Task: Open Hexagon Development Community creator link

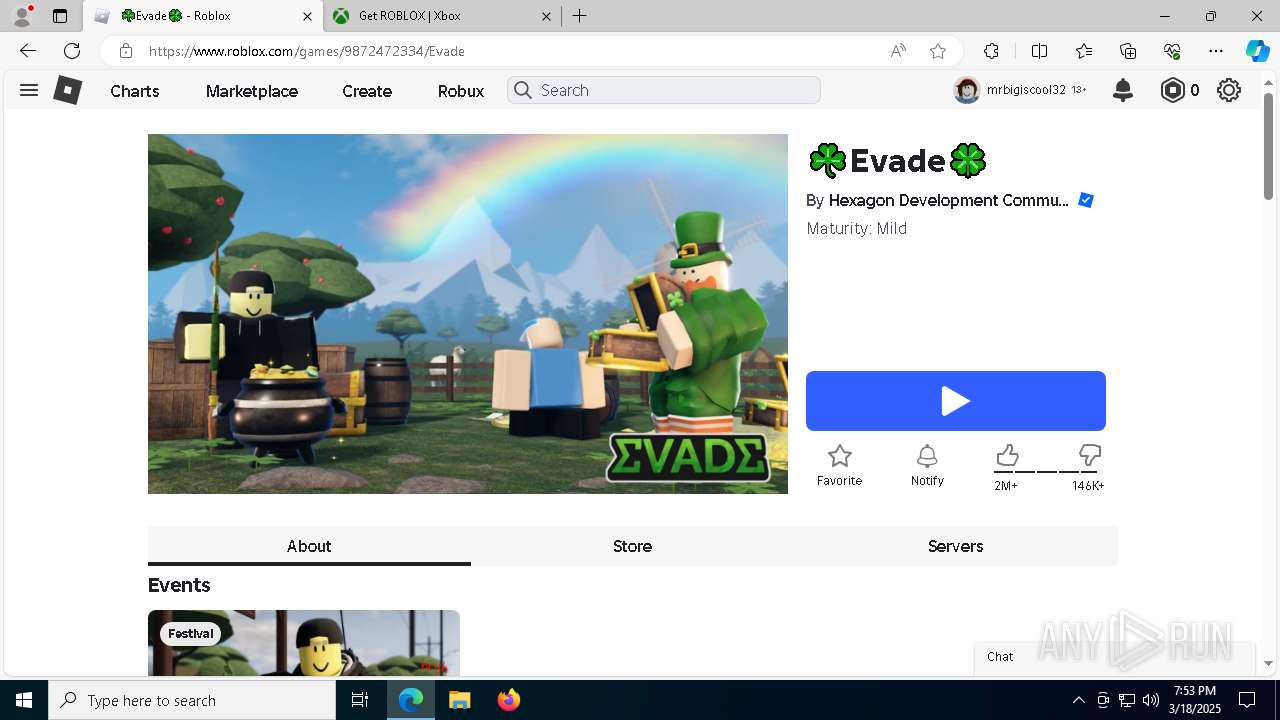Action: (x=948, y=200)
